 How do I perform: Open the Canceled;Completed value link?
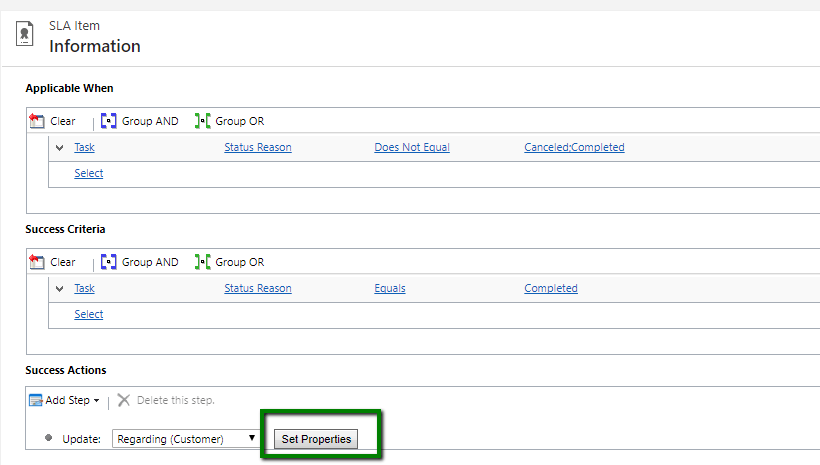pyautogui.click(x=574, y=148)
